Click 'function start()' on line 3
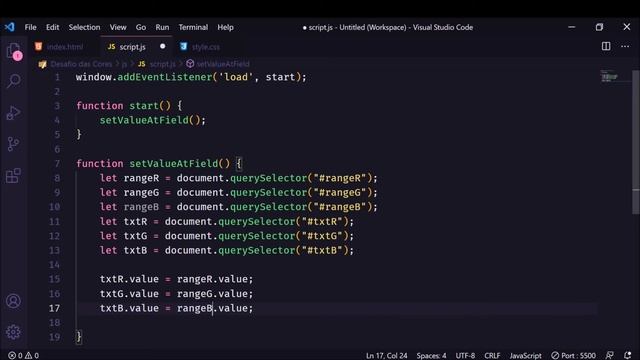640x360 pixels. 123,106
